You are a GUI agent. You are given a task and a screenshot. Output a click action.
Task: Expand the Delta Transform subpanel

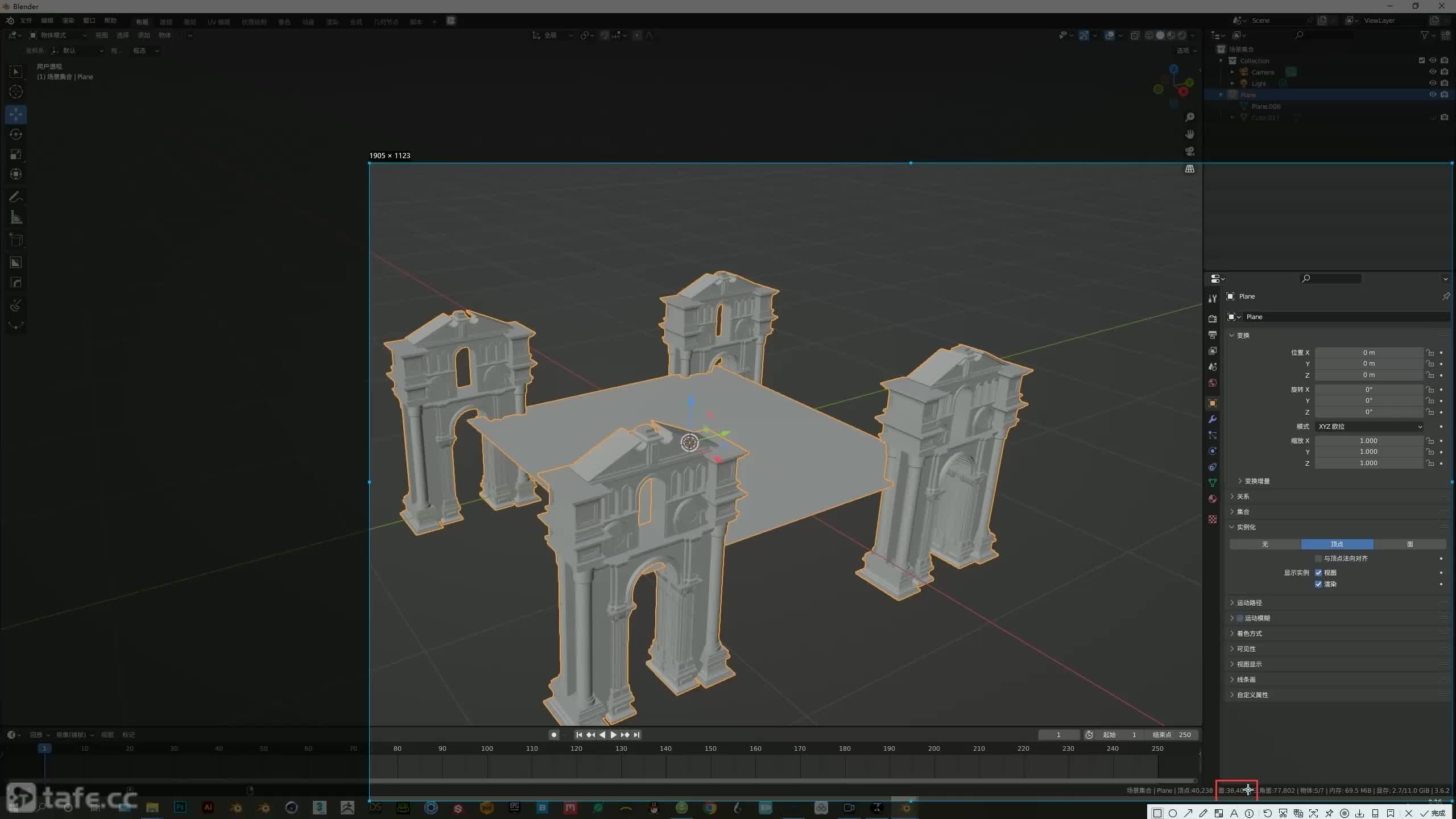tap(1254, 481)
